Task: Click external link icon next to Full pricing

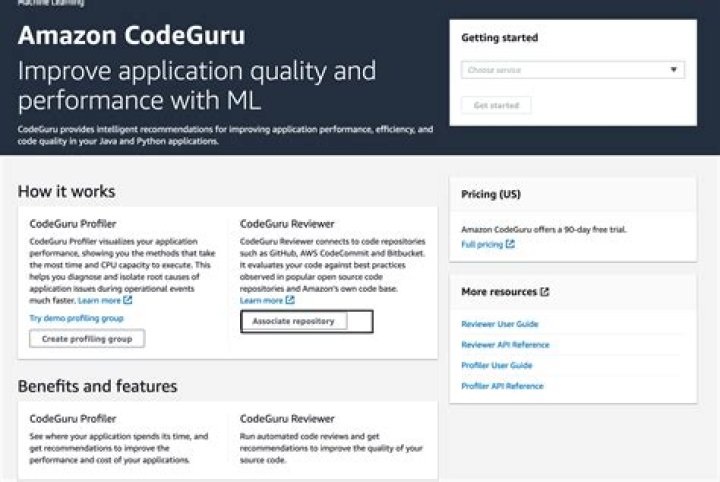Action: (510, 244)
